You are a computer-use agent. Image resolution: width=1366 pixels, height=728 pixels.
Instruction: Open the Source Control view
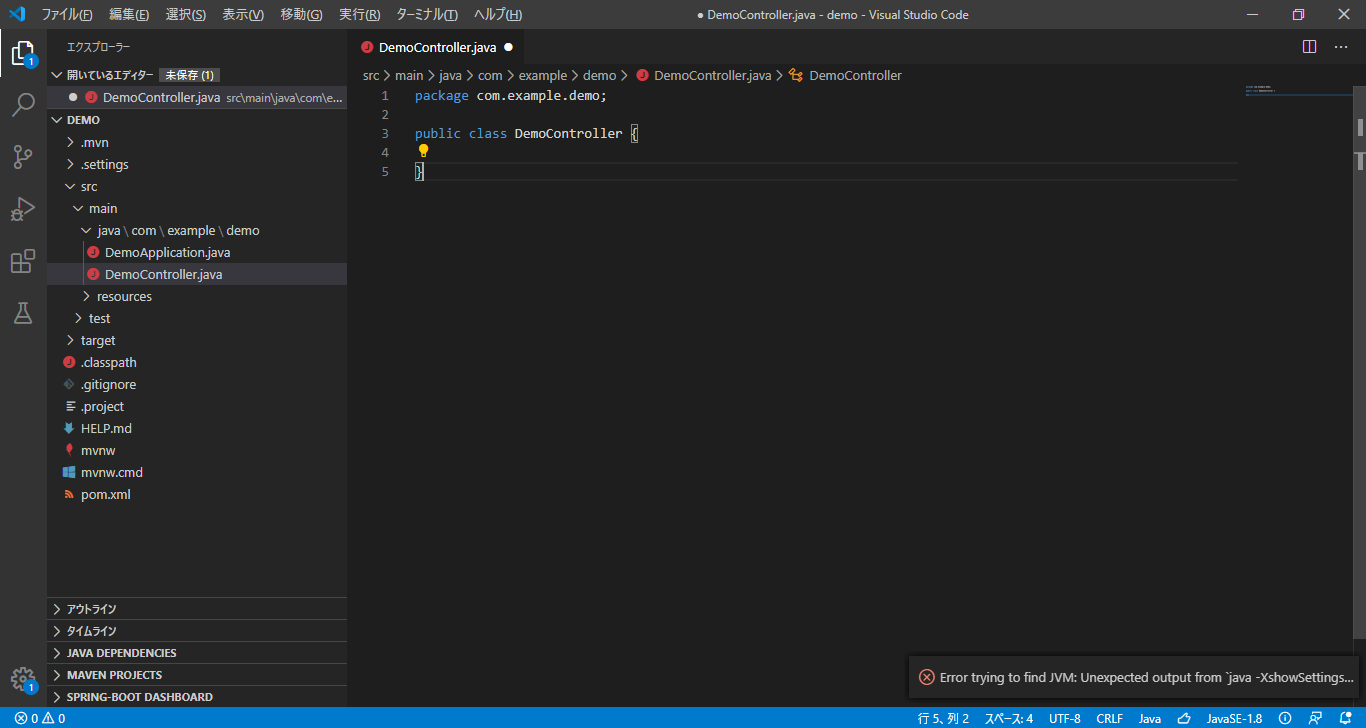[x=23, y=157]
